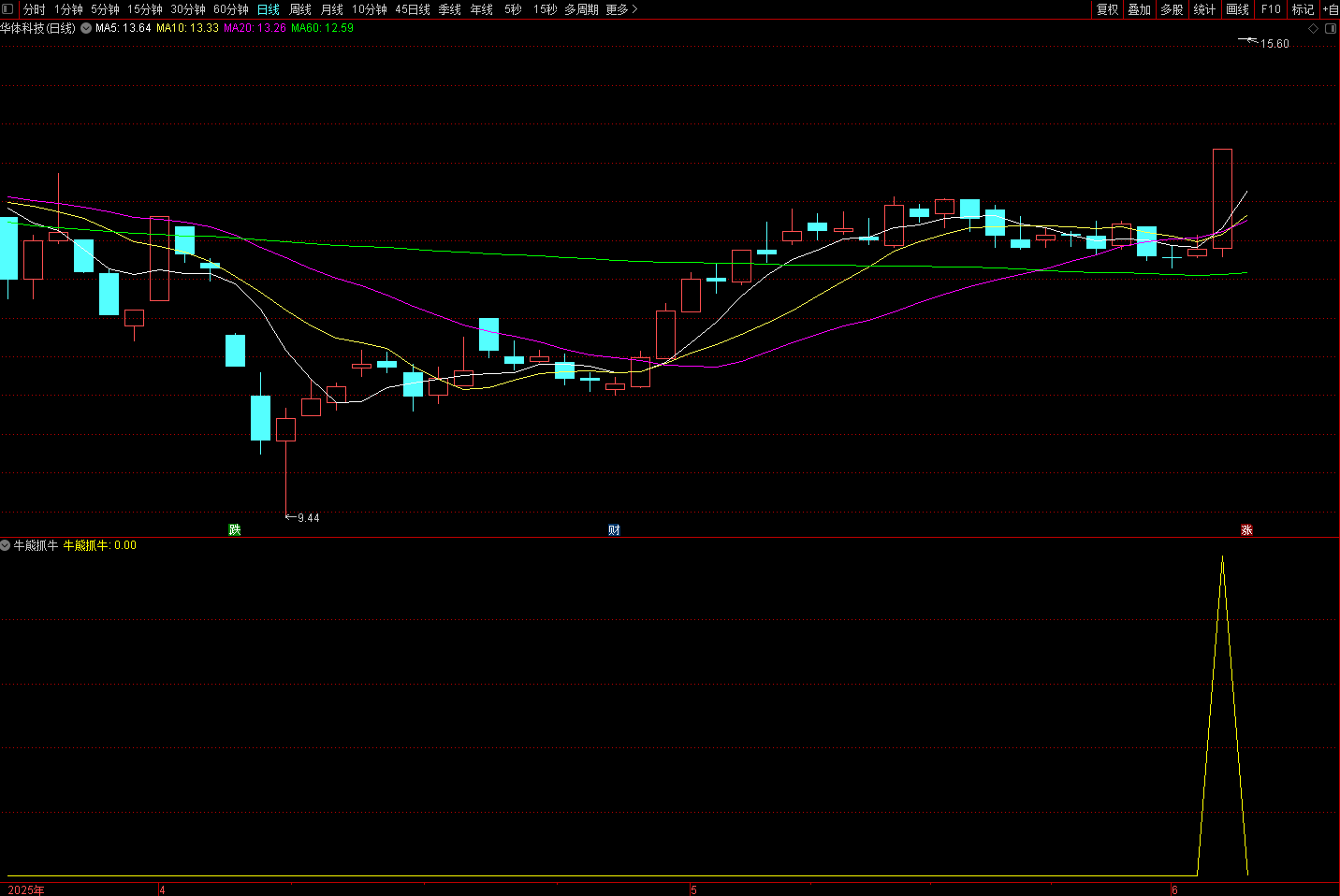This screenshot has width=1340, height=896.
Task: Open the 跌 event marker icon
Action: pos(235,530)
